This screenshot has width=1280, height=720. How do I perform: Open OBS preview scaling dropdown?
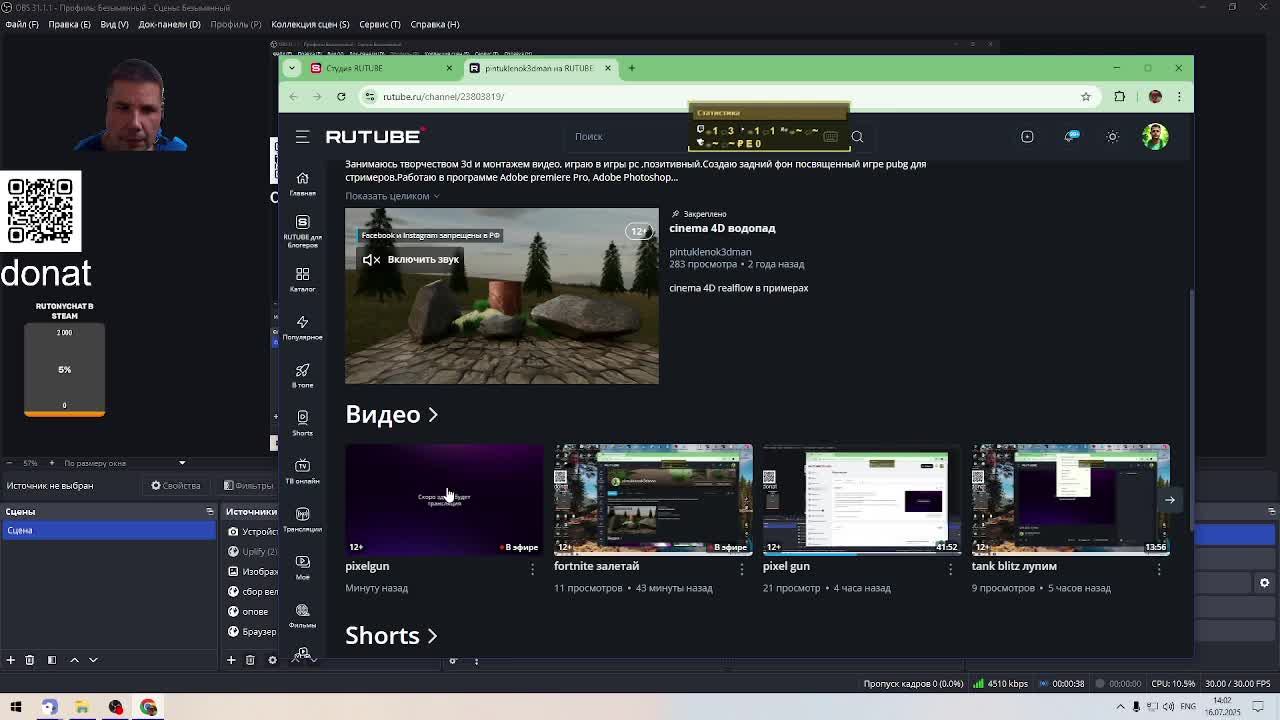125,463
